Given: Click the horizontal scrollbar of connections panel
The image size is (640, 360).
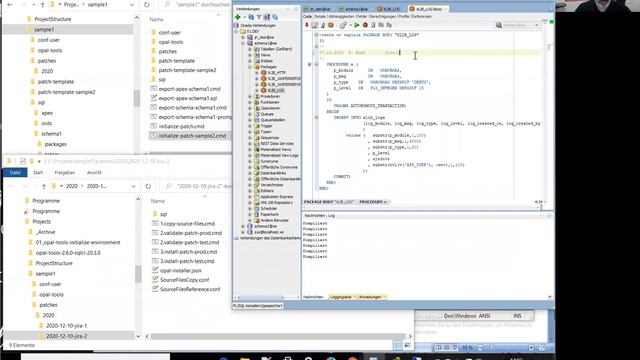Looking at the screenshot, I should point(260,298).
